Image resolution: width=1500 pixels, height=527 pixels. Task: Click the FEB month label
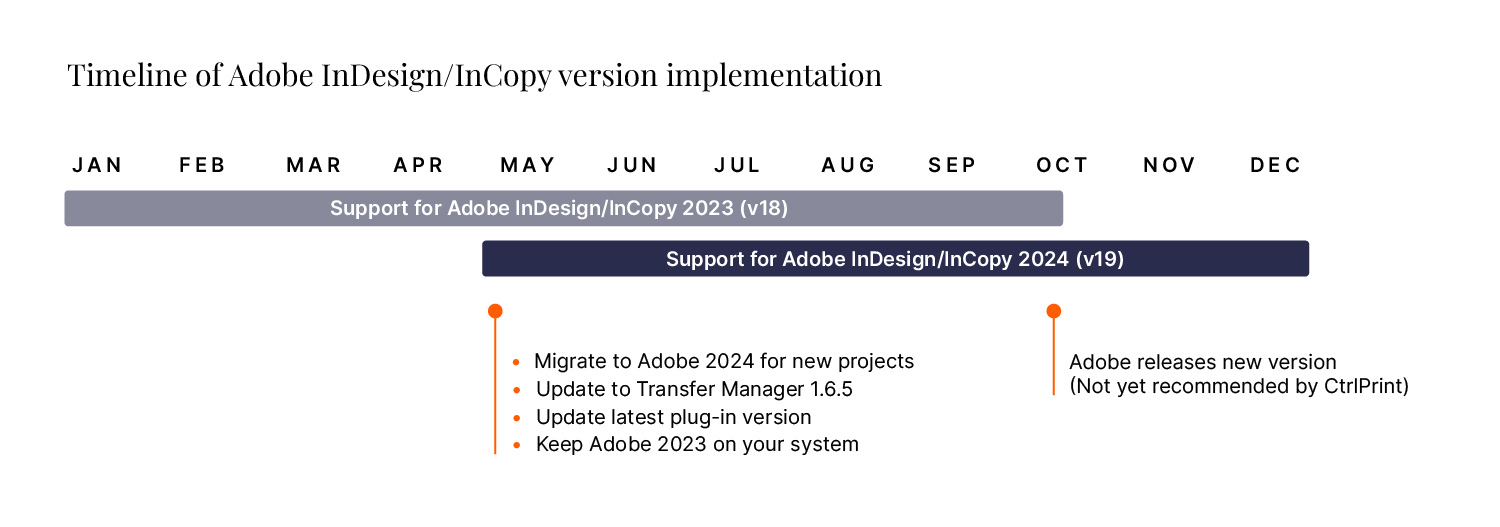point(203,165)
